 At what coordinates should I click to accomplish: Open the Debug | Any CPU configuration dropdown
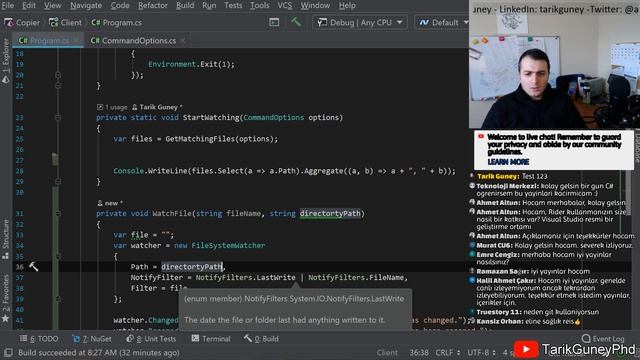[360, 22]
